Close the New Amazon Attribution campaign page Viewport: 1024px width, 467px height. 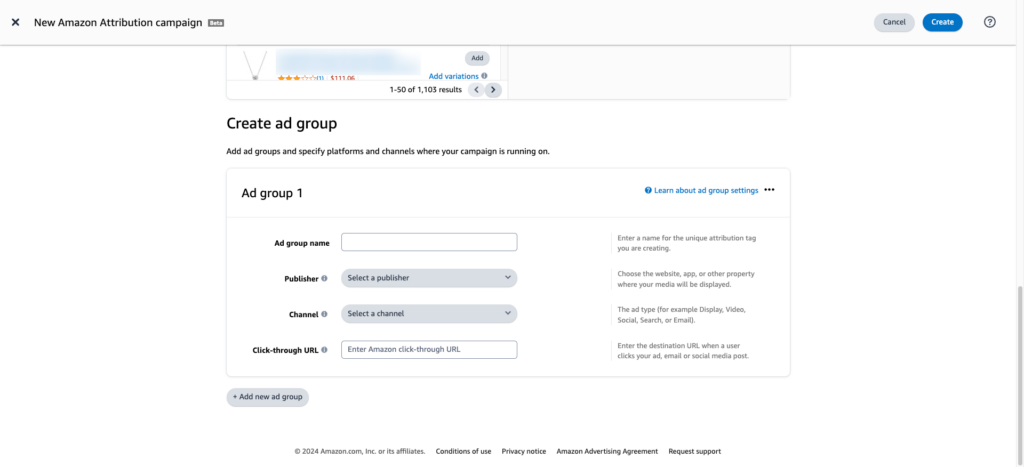point(16,22)
